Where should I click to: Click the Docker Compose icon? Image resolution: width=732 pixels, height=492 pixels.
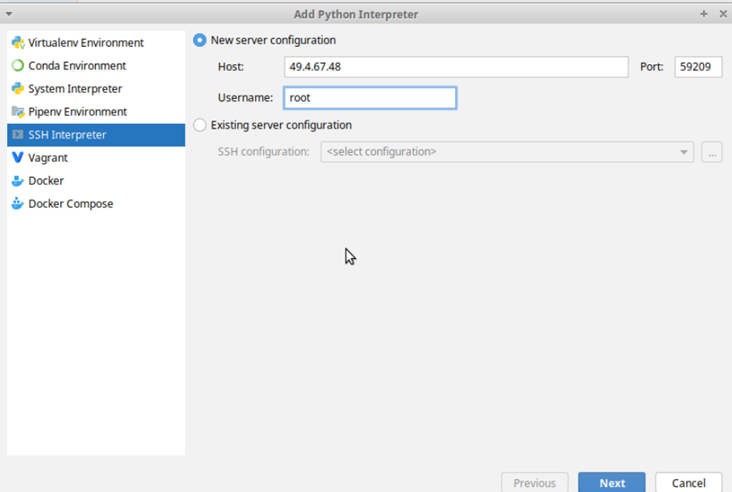click(x=18, y=204)
